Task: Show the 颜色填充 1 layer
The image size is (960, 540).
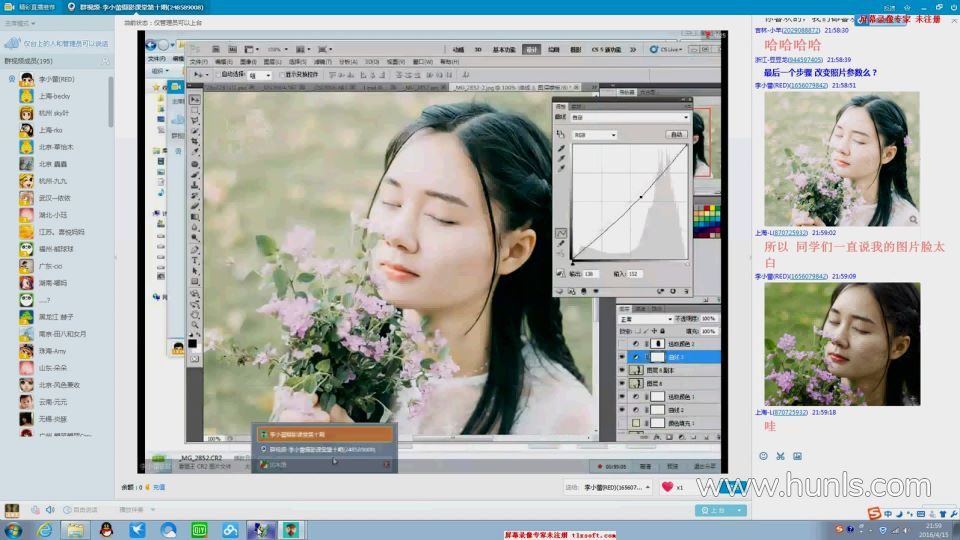Action: click(622, 423)
